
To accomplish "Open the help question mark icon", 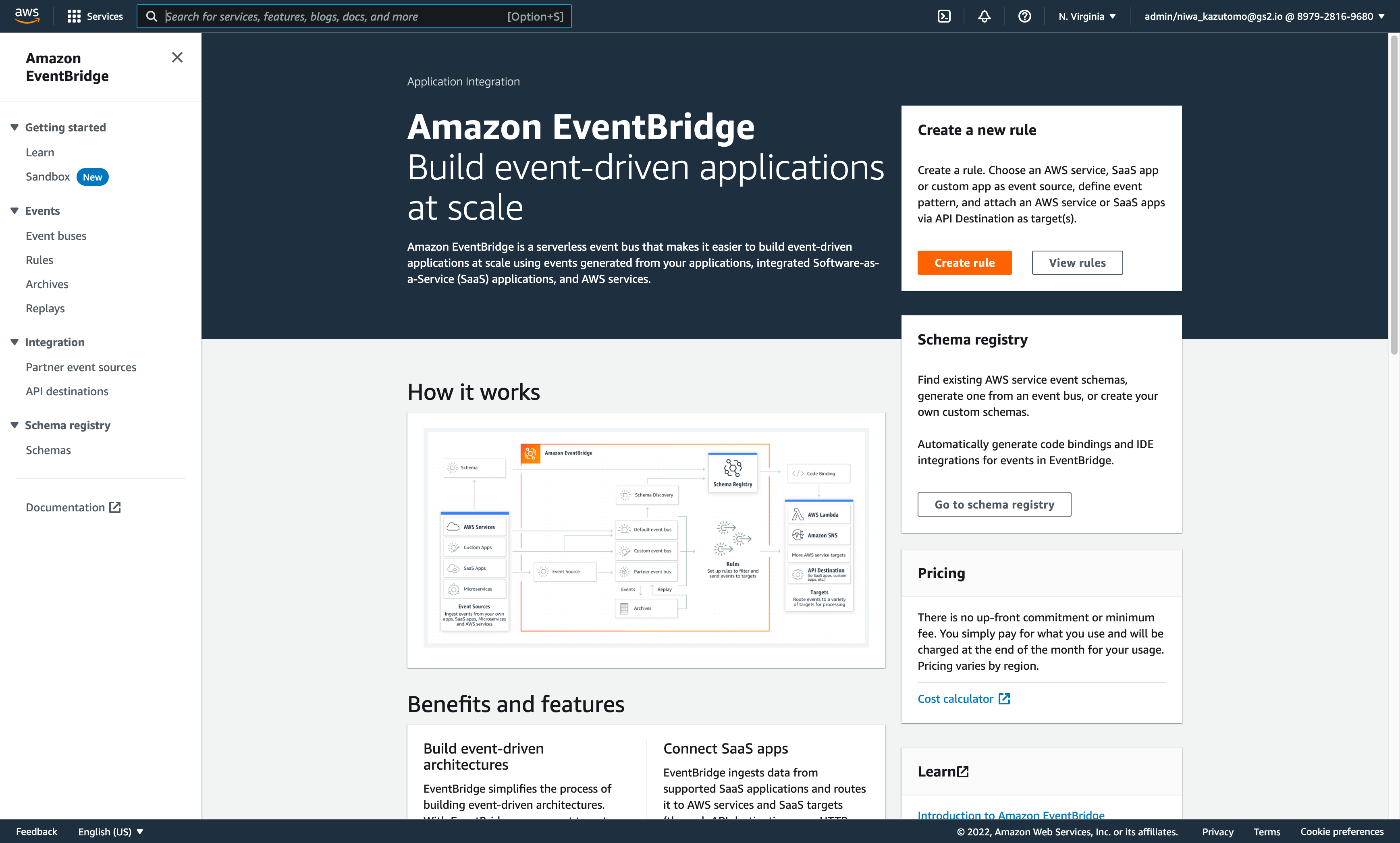I will point(1024,17).
